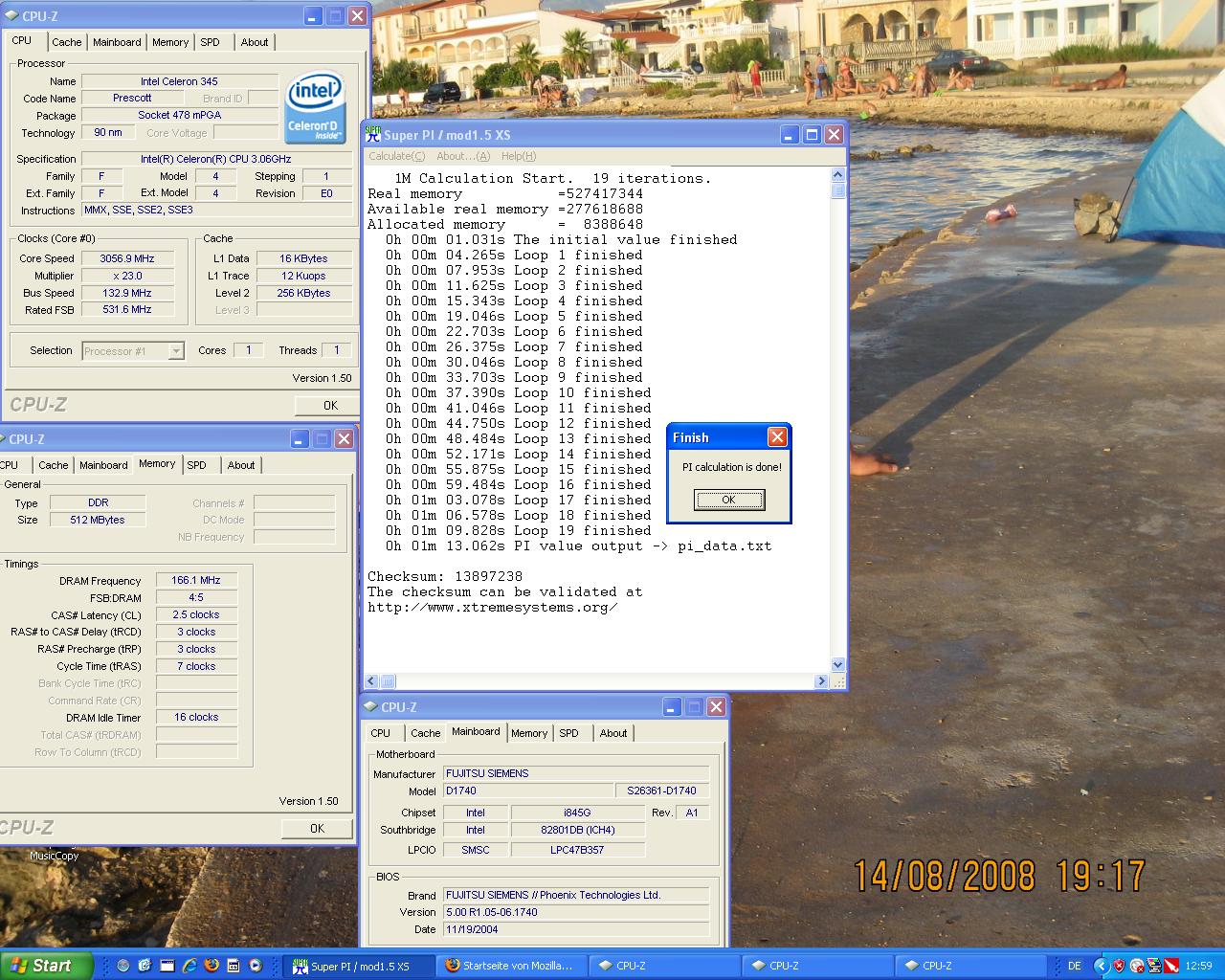Click the xtremesystems.org URL text
The height and width of the screenshot is (980, 1225).
coord(492,608)
